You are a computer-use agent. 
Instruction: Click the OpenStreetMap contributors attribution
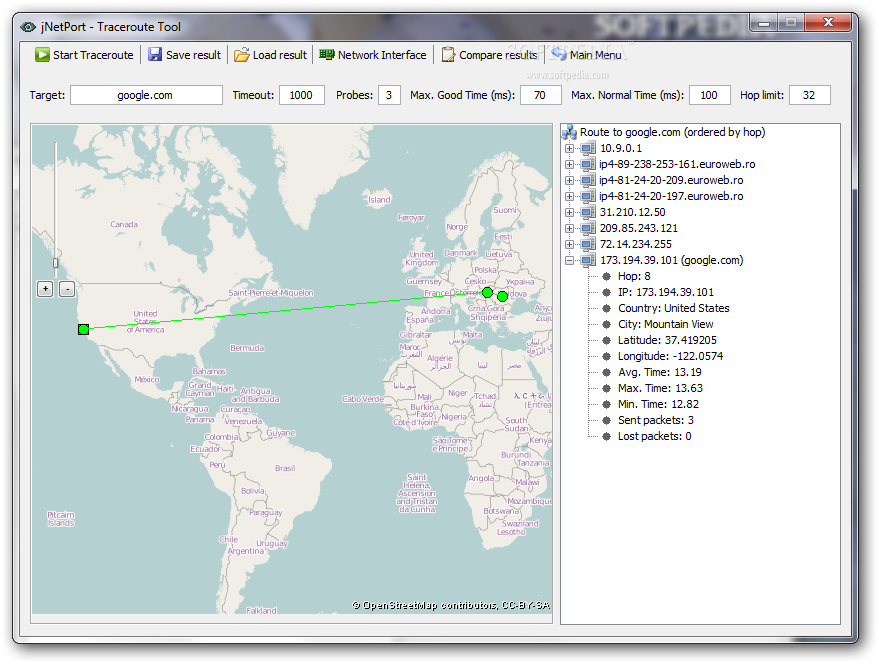pos(451,605)
